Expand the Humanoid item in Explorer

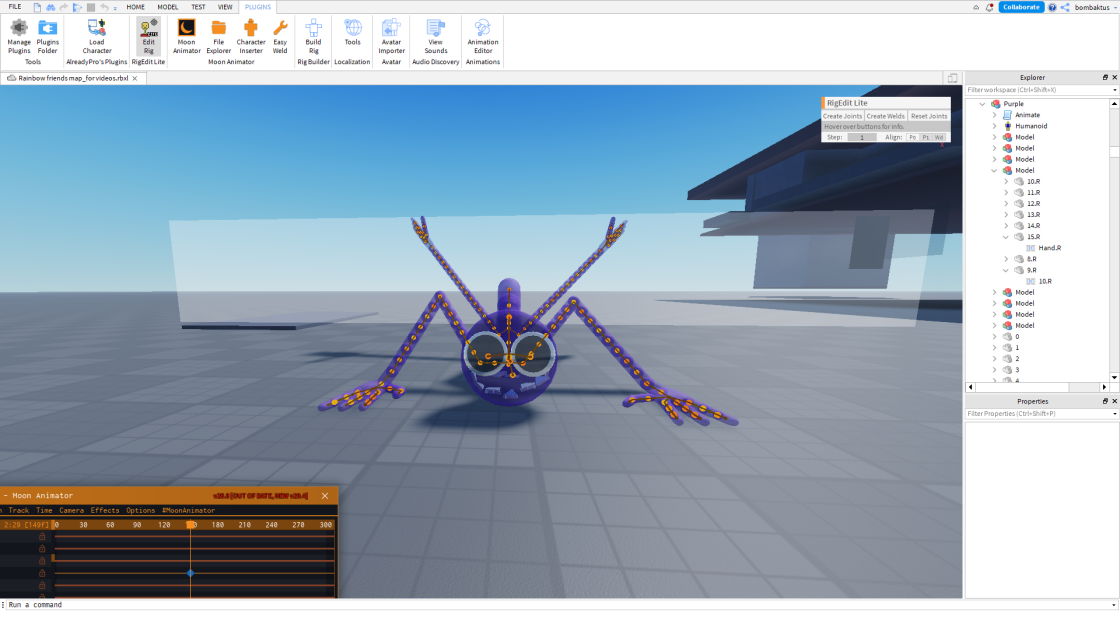994,126
